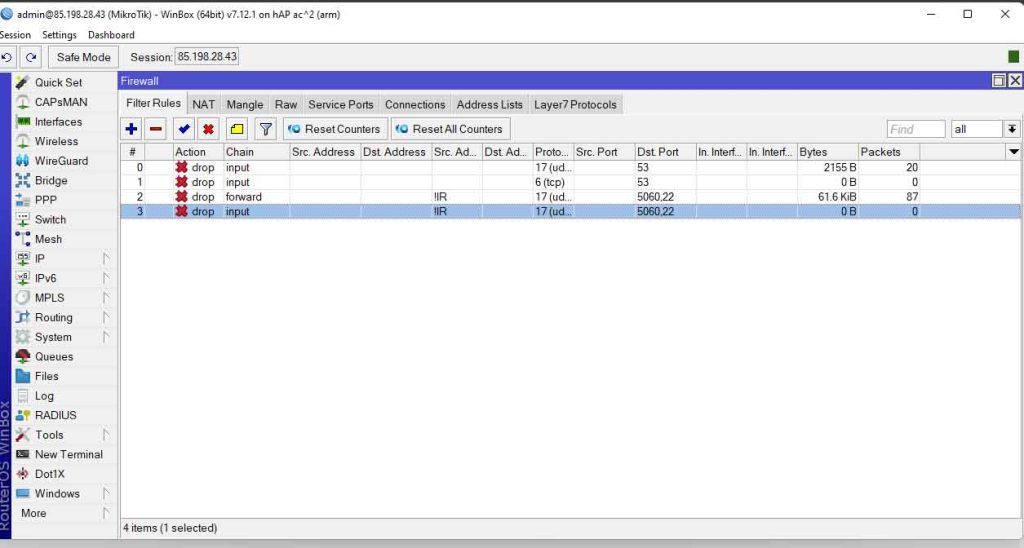Switch to the NAT tab
This screenshot has height=548, width=1024.
[203, 105]
